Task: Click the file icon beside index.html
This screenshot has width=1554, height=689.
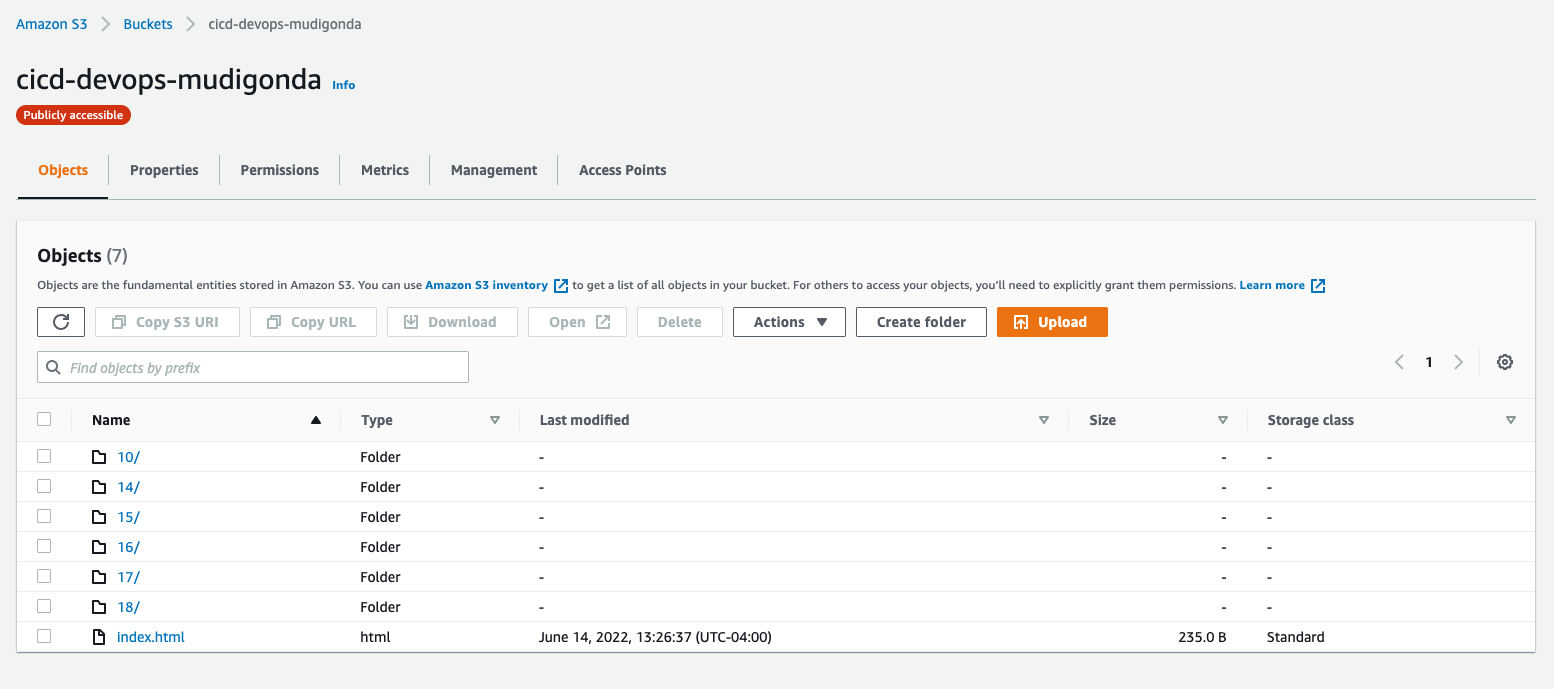Action: click(99, 637)
